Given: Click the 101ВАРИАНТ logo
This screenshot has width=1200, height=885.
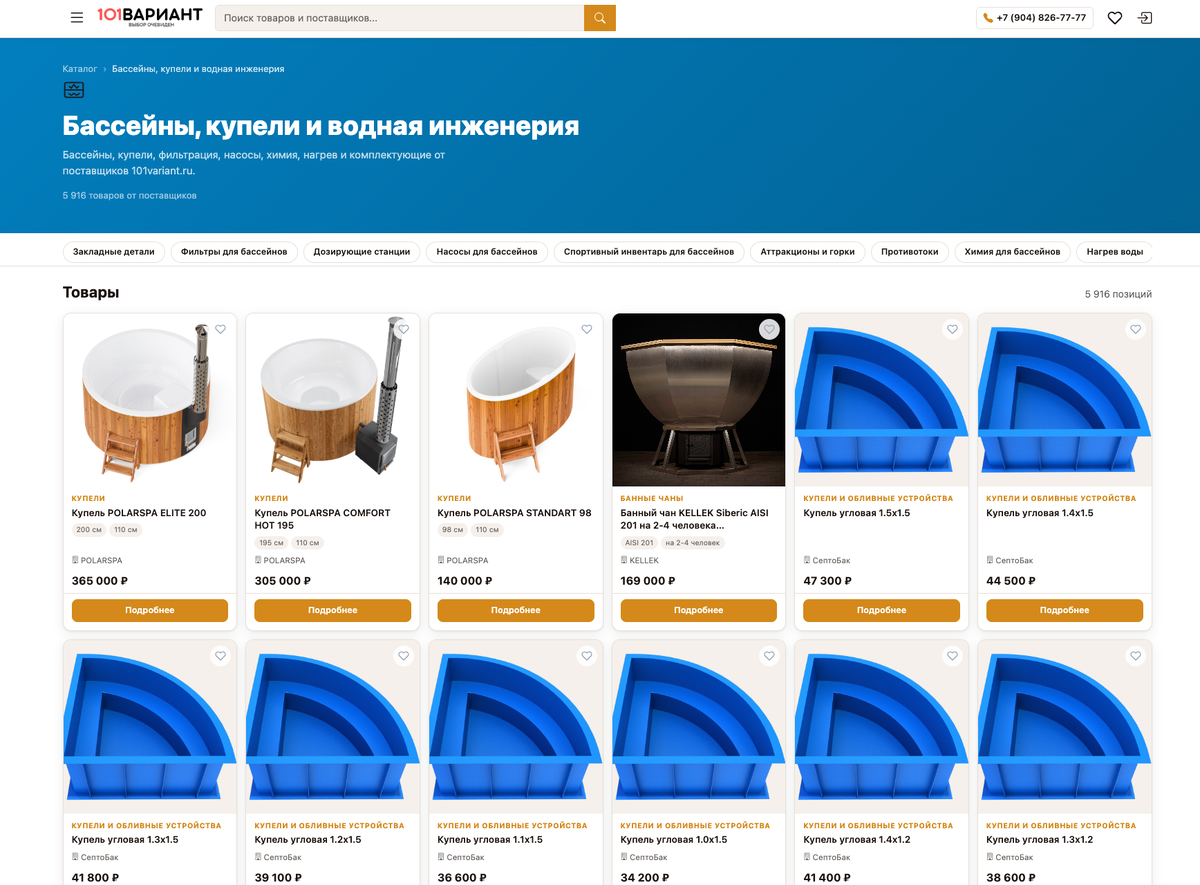Looking at the screenshot, I should pos(149,17).
